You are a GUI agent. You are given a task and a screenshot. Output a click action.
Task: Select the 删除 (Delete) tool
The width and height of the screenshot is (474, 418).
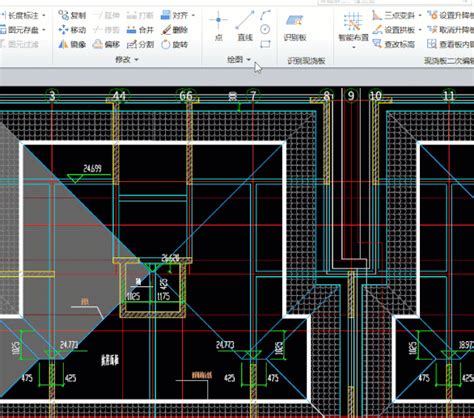click(x=174, y=30)
